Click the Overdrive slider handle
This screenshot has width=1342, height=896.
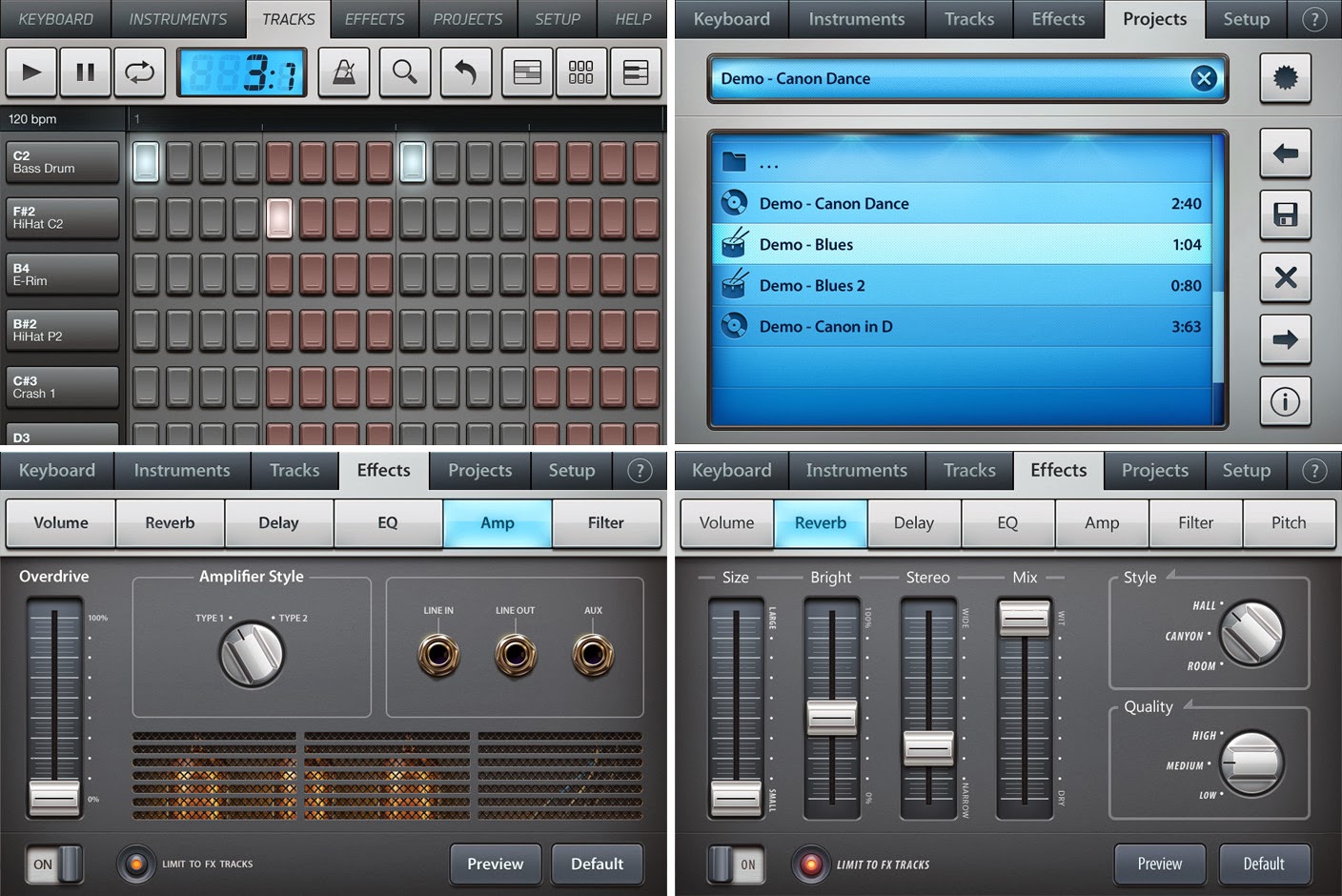(54, 796)
